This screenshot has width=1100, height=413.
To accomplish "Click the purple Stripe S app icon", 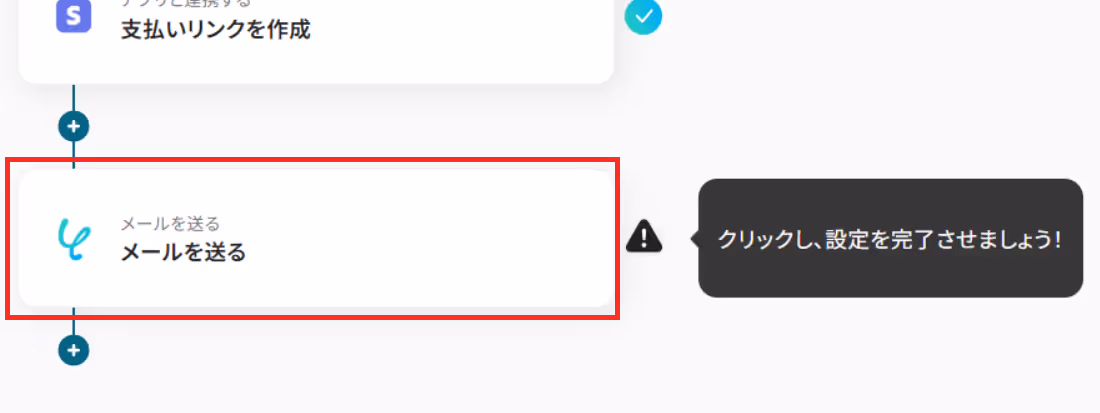I will 74,15.
